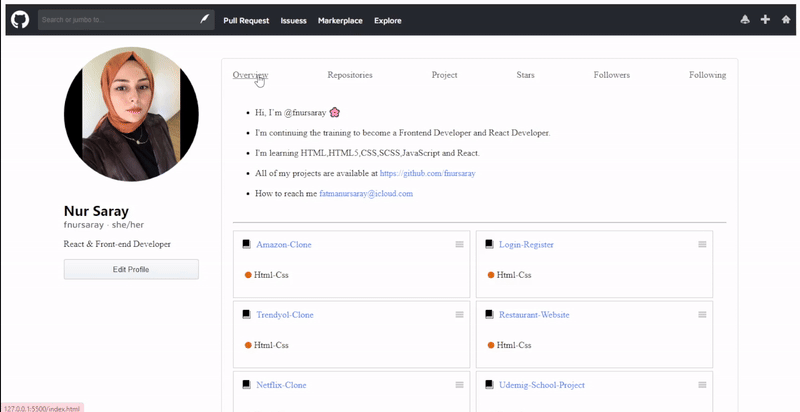This screenshot has height=412, width=800.
Task: Open the Stars tab
Action: pyautogui.click(x=526, y=75)
